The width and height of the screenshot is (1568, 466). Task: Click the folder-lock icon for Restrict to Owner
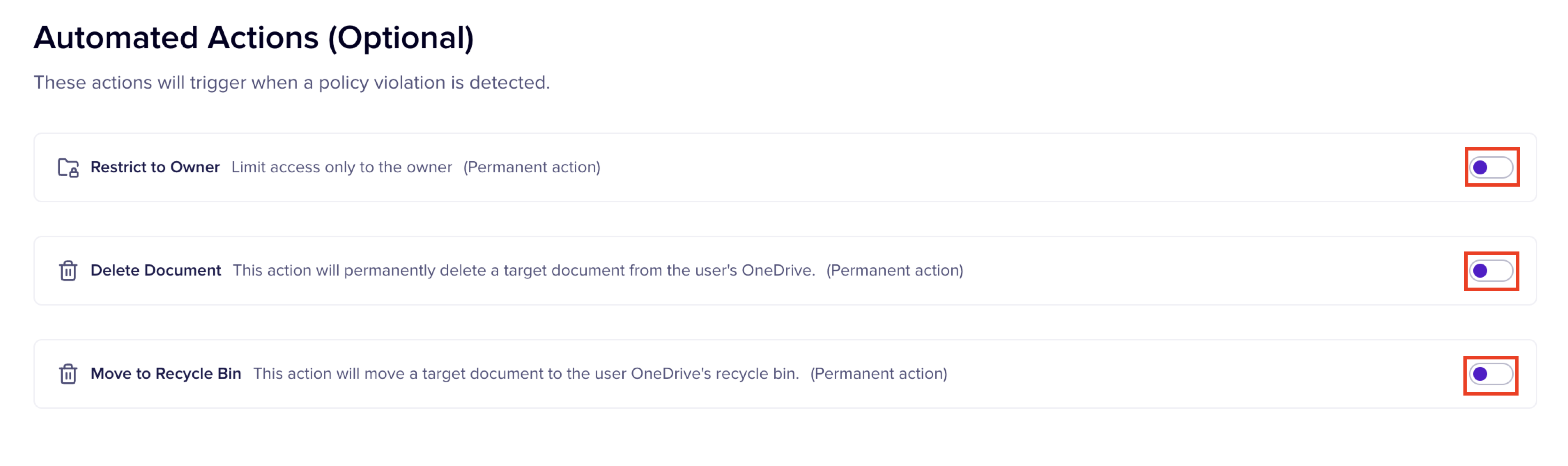(x=68, y=167)
